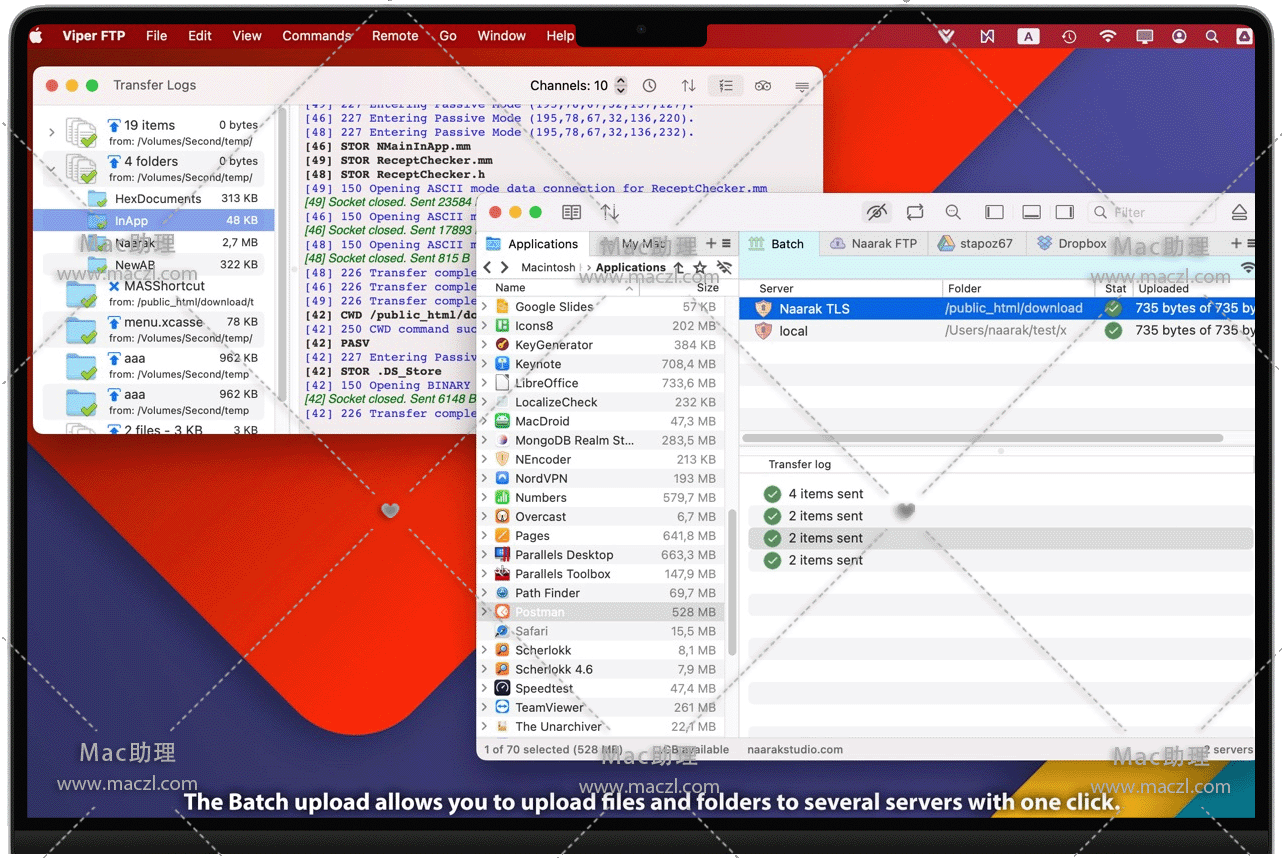Adjust the Channels stepper control
Screen dimensions: 1282x858
[621, 86]
